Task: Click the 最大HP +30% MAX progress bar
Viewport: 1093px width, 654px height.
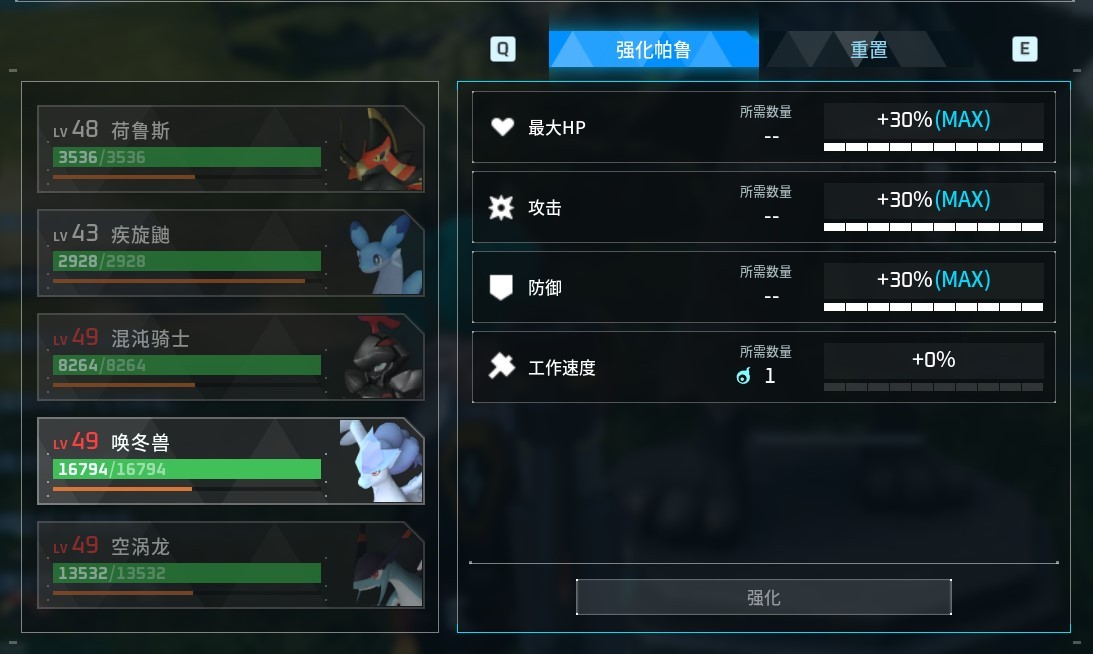Action: tap(933, 147)
